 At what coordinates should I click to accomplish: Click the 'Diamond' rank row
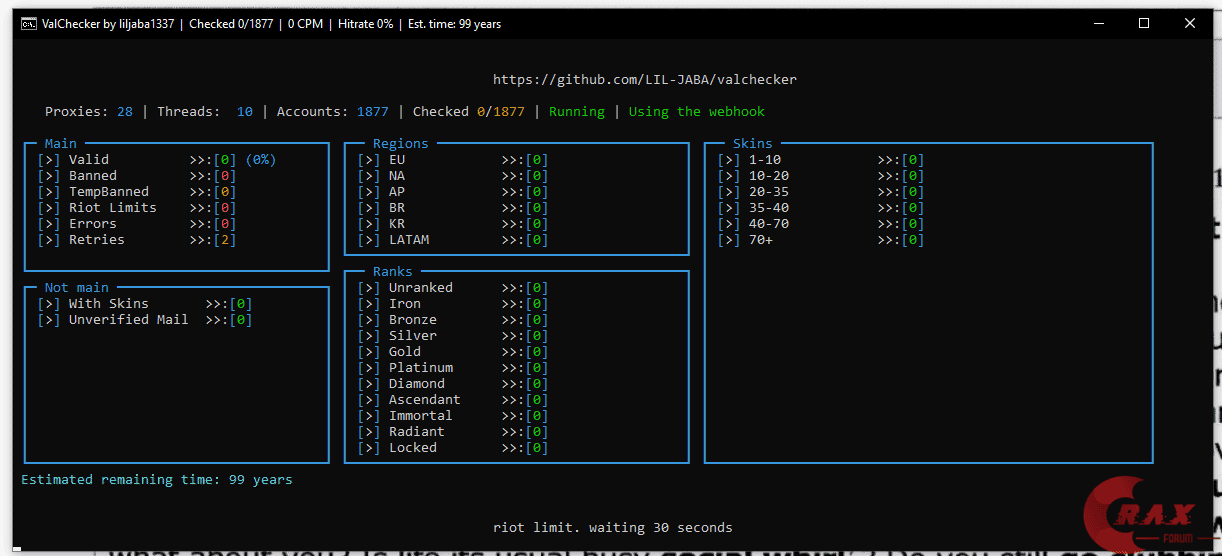453,383
